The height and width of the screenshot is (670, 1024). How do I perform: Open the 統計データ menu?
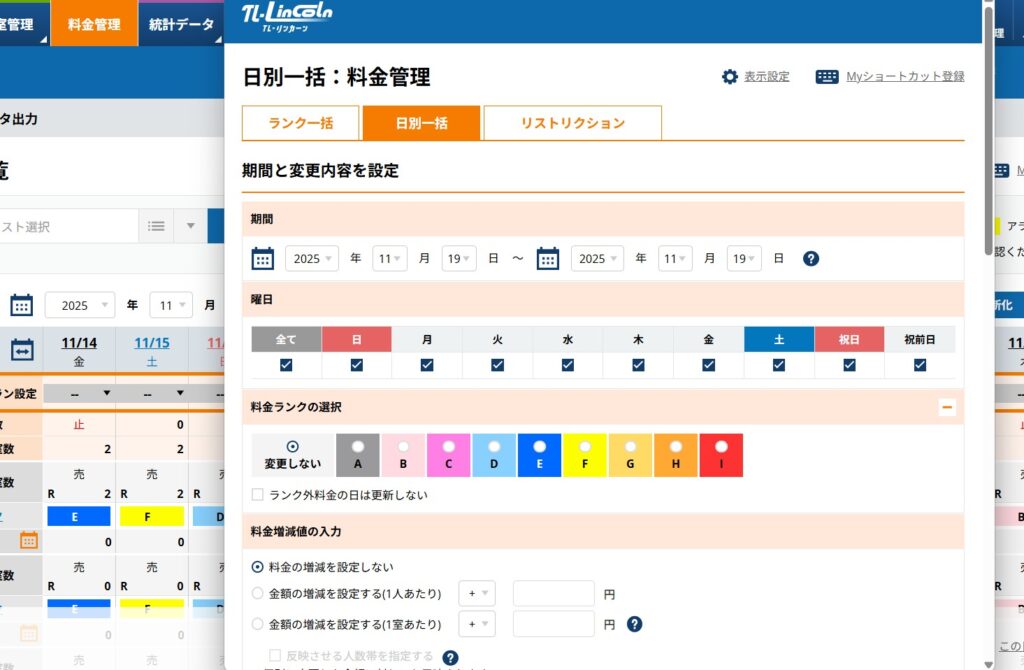pyautogui.click(x=180, y=24)
